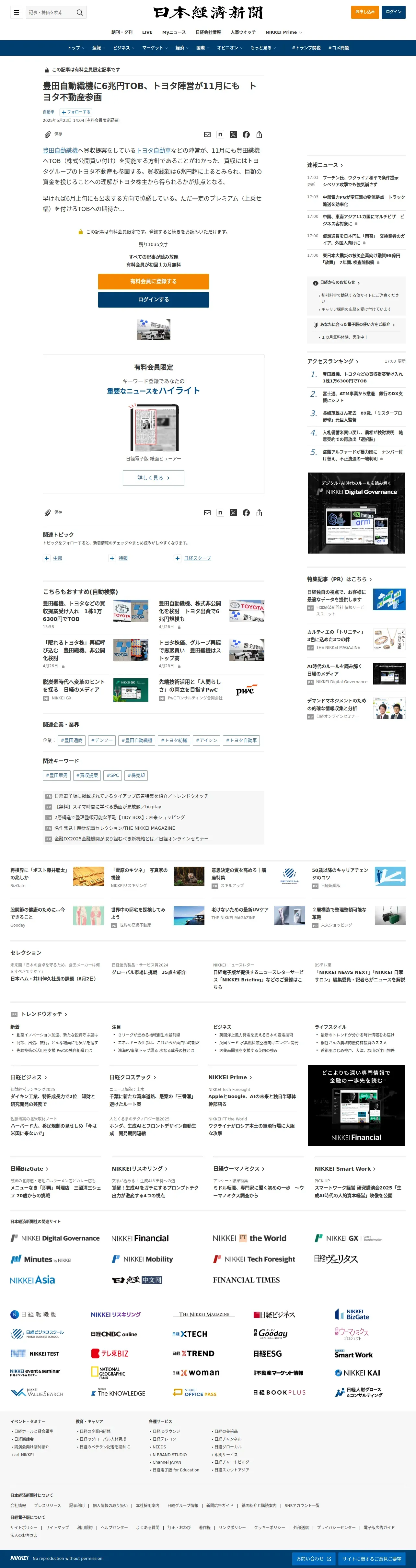416x1568 pixels.
Task: Open 日経ヴェリタス logo link
Action: click(336, 1259)
